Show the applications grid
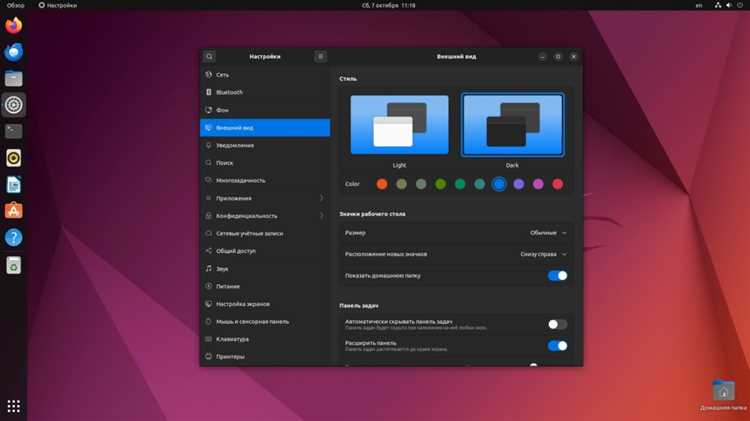The height and width of the screenshot is (421, 750). (13, 406)
